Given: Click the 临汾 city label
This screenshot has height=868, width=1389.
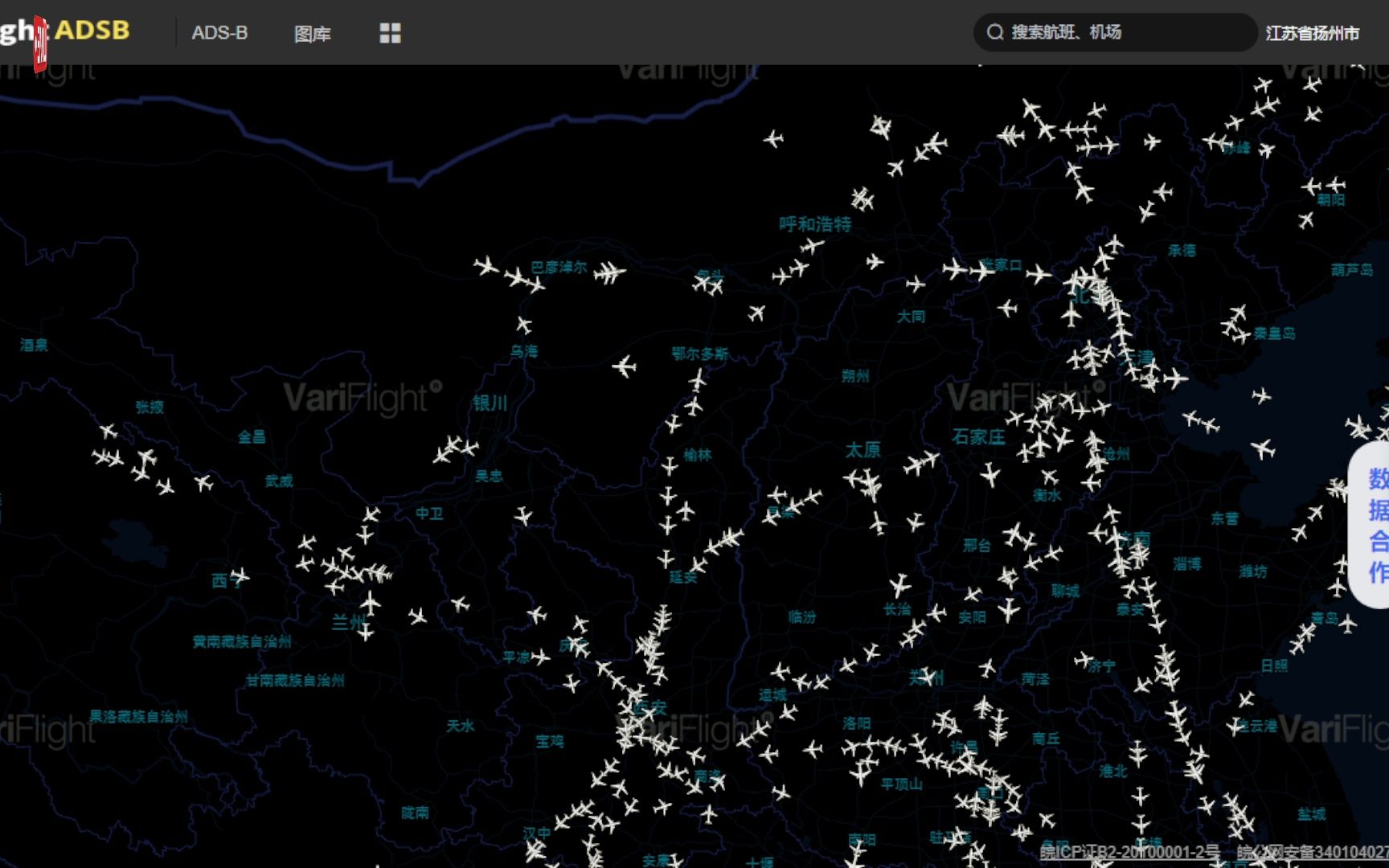Looking at the screenshot, I should [802, 616].
